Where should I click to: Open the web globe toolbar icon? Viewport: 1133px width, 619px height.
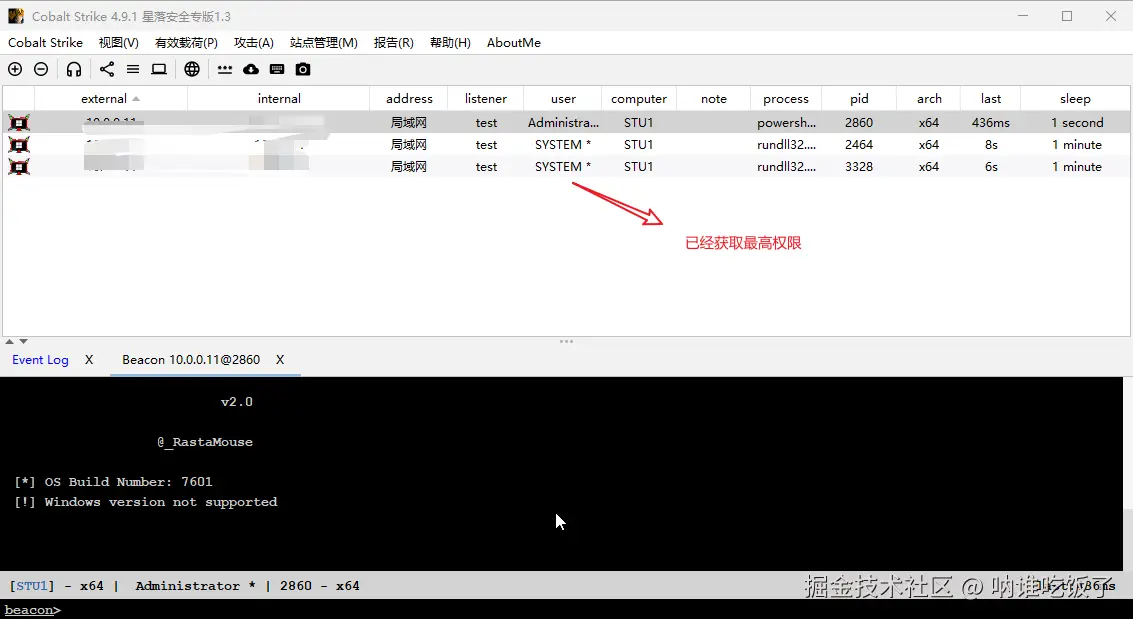191,69
